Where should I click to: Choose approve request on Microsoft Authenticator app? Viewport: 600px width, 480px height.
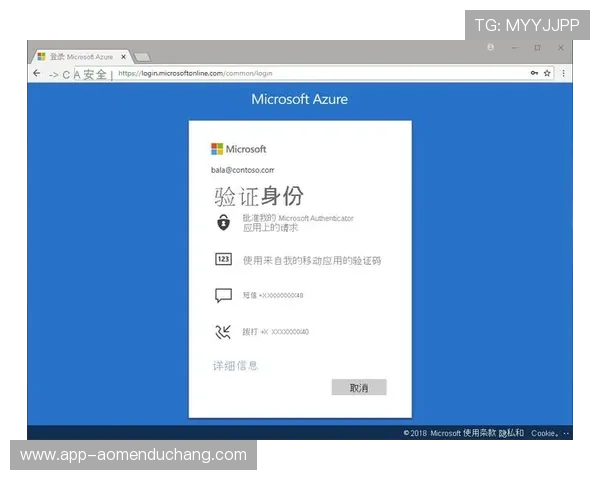tap(298, 222)
